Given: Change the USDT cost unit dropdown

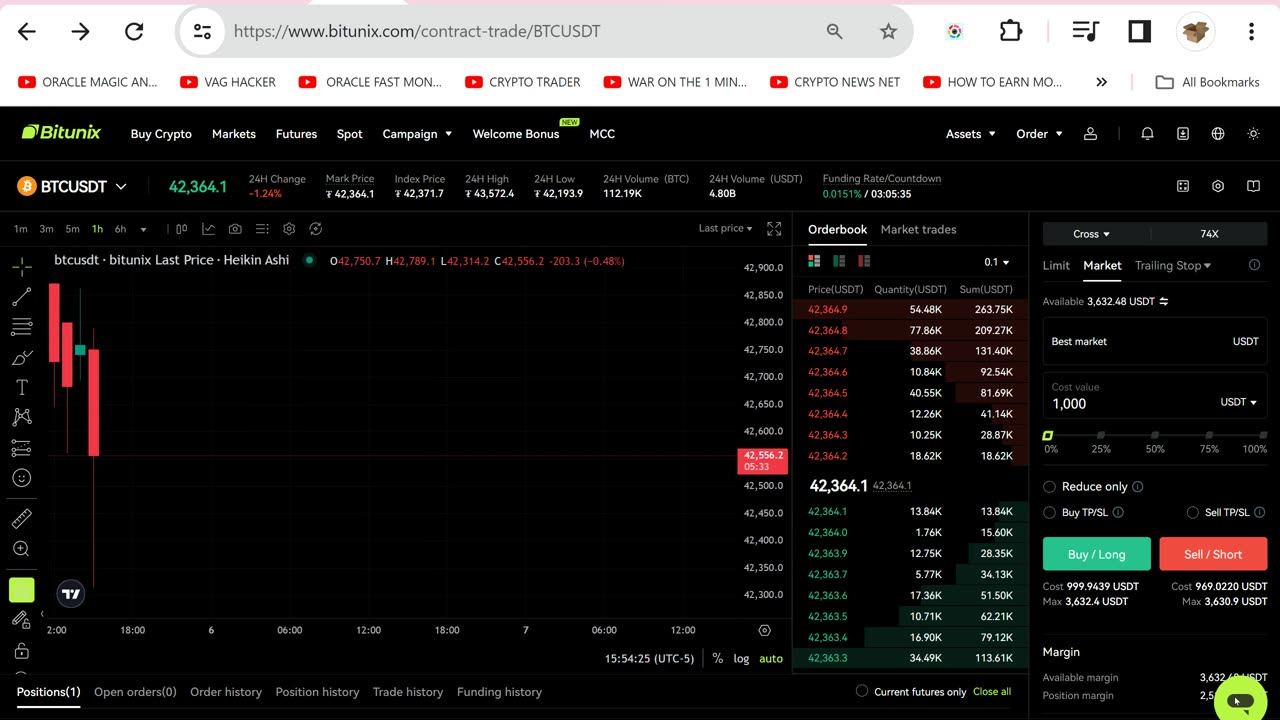Looking at the screenshot, I should coord(1238,402).
